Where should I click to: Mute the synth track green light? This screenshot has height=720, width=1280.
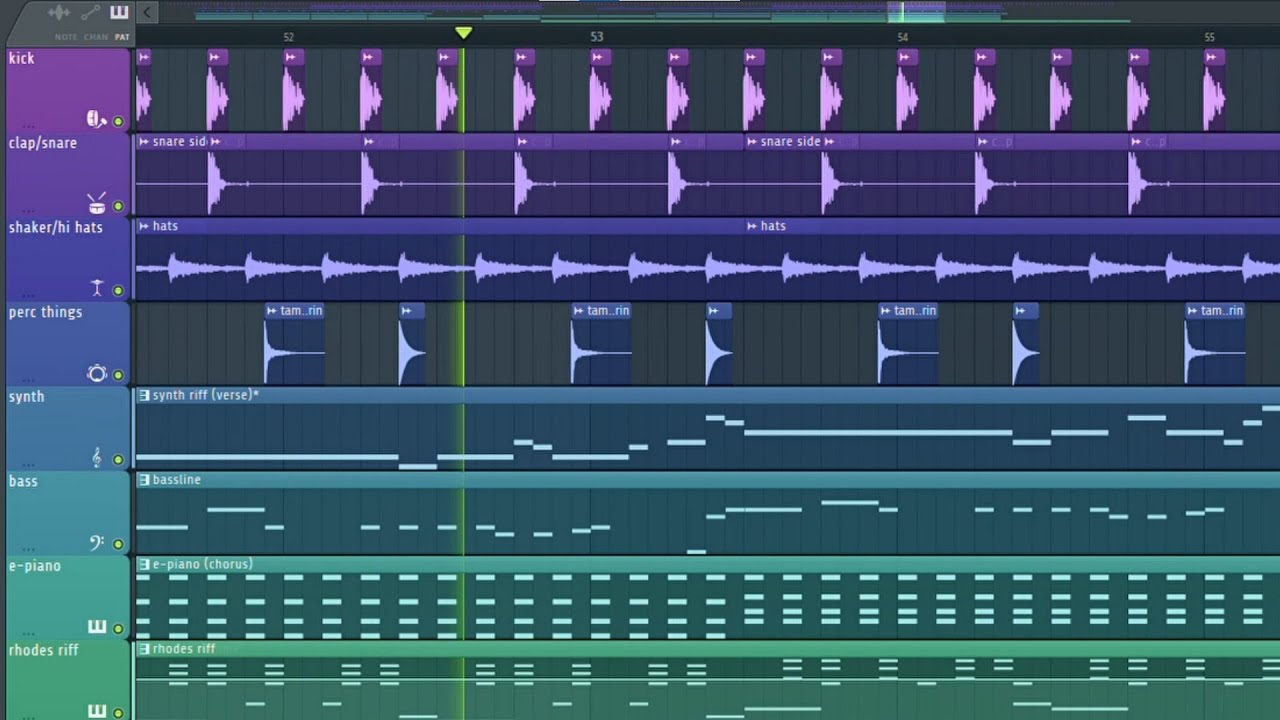click(x=118, y=460)
